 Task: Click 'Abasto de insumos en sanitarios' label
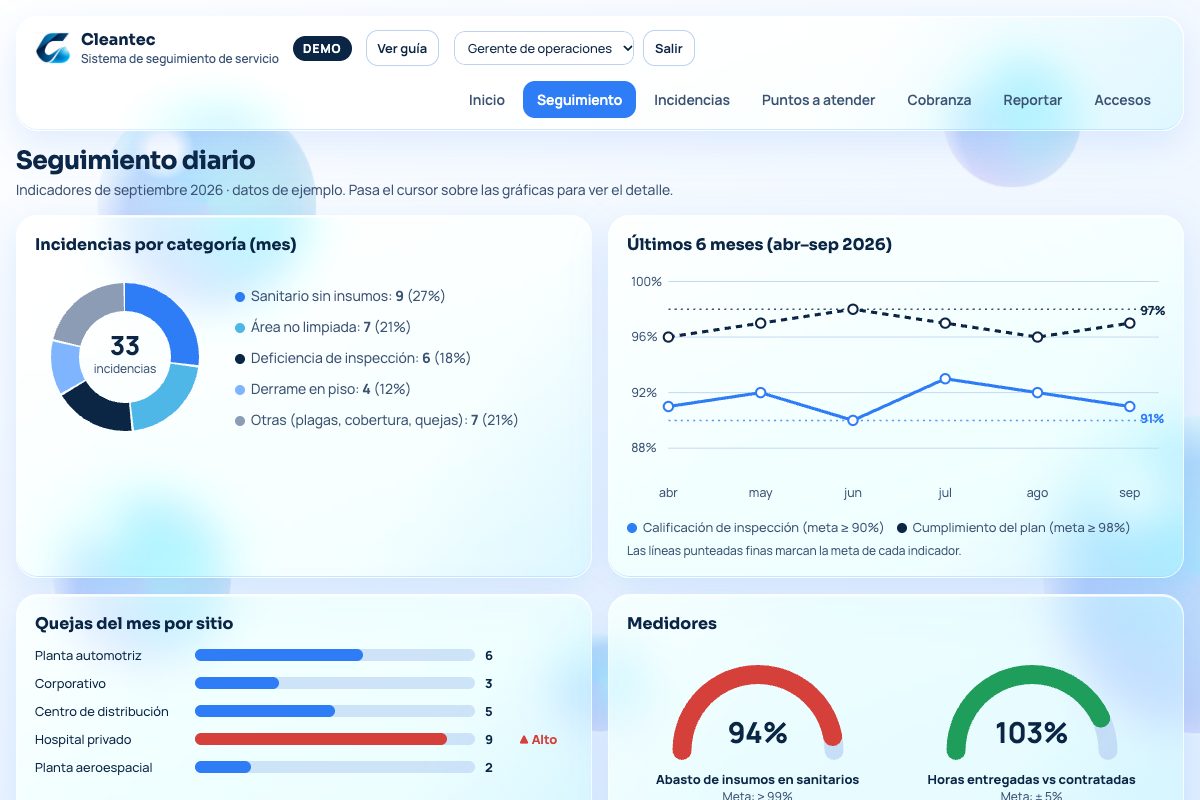coord(757,780)
